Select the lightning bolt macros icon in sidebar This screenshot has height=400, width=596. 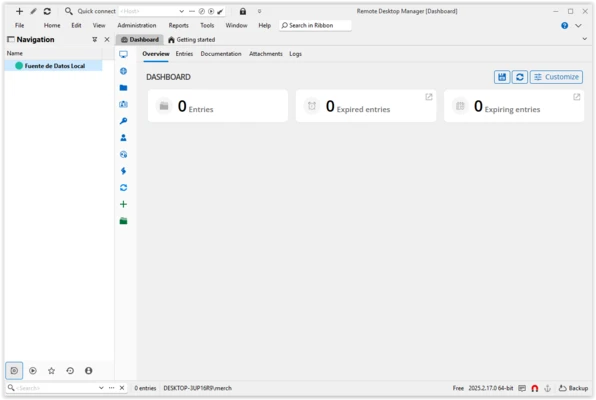coord(124,171)
